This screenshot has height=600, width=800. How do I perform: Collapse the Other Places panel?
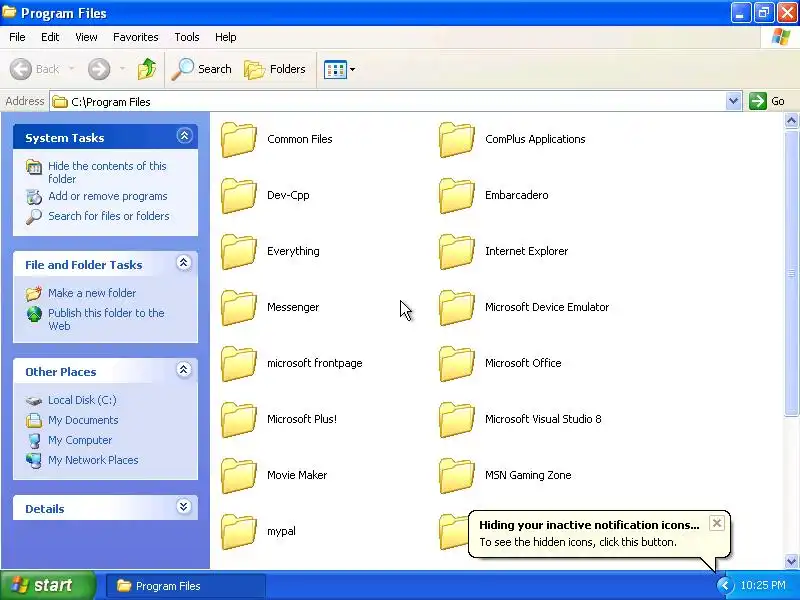184,370
